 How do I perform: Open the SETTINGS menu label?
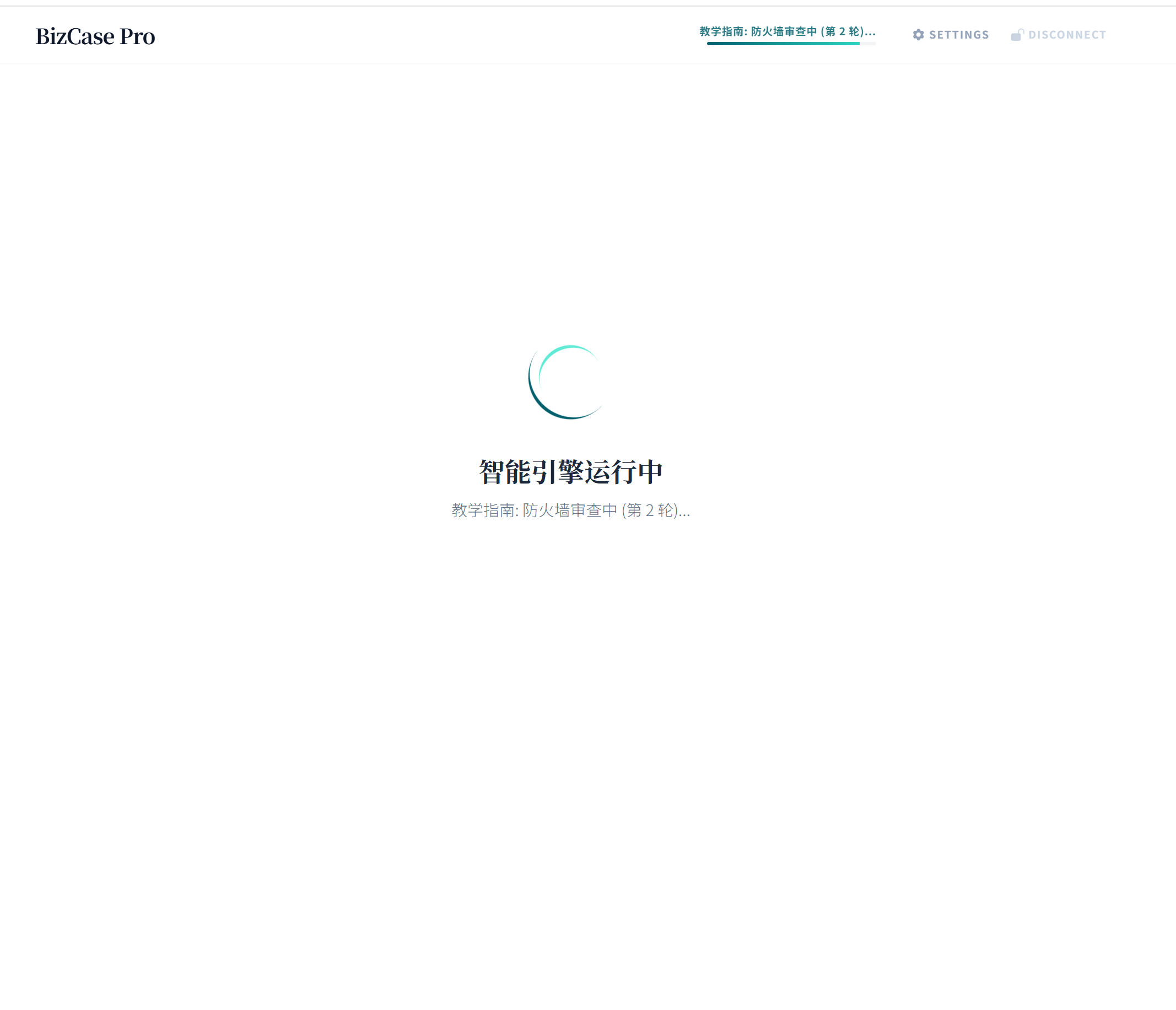point(959,35)
